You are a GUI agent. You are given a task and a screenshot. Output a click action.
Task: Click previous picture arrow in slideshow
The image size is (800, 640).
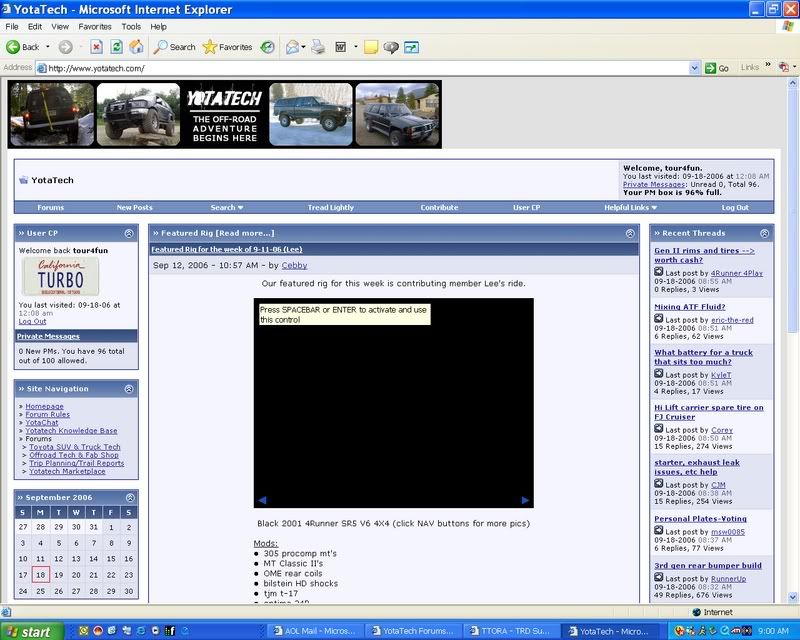point(262,500)
